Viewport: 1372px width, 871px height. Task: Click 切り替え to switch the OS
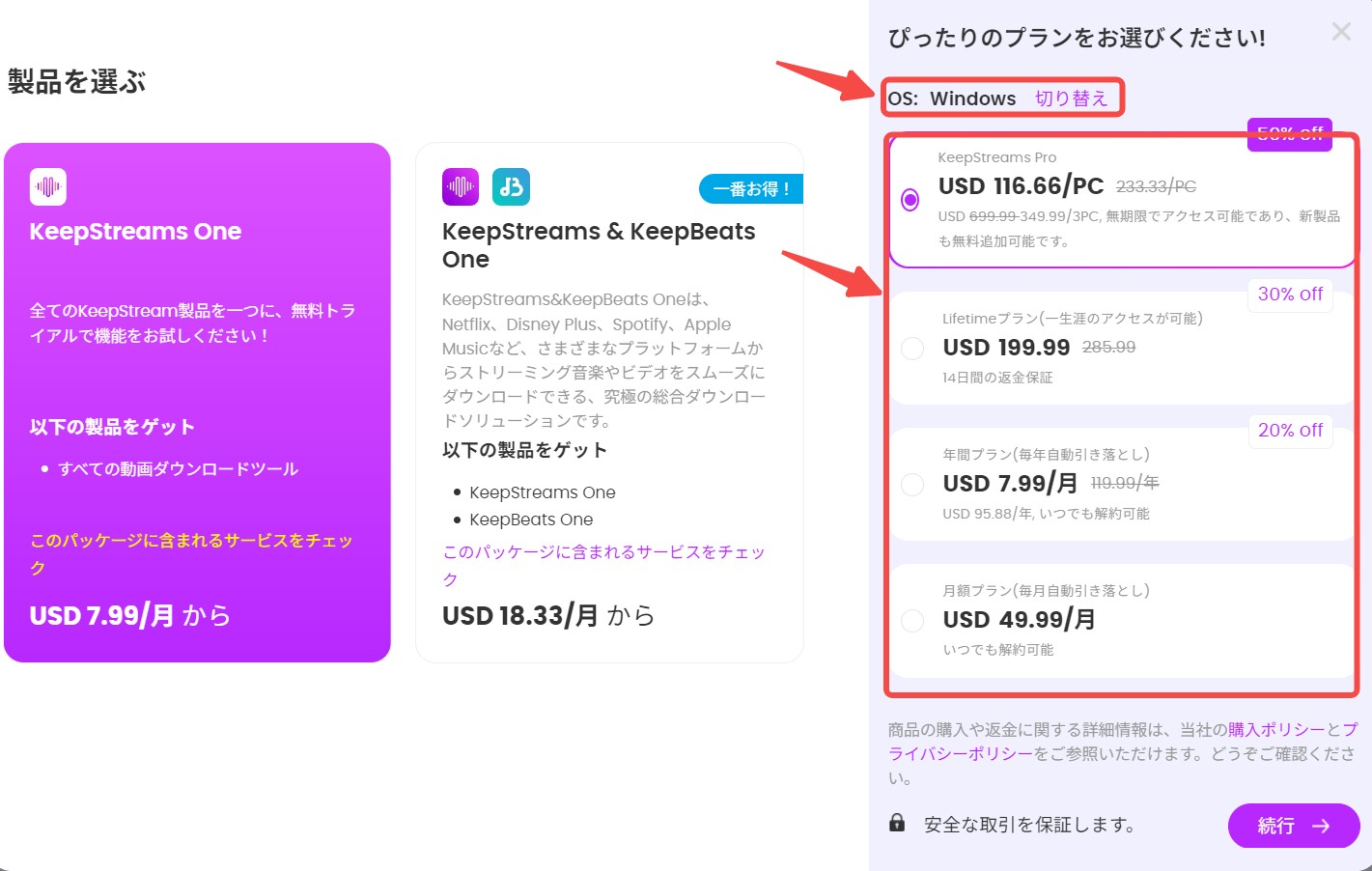pyautogui.click(x=1071, y=98)
